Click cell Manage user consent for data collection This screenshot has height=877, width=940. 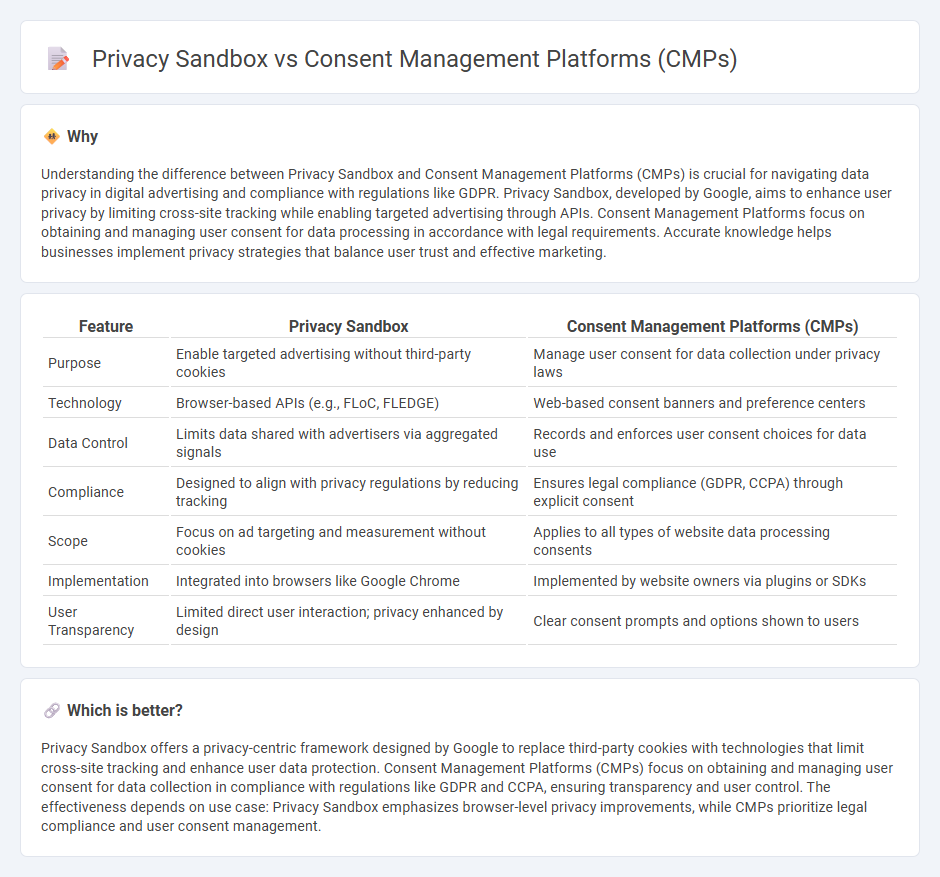712,363
